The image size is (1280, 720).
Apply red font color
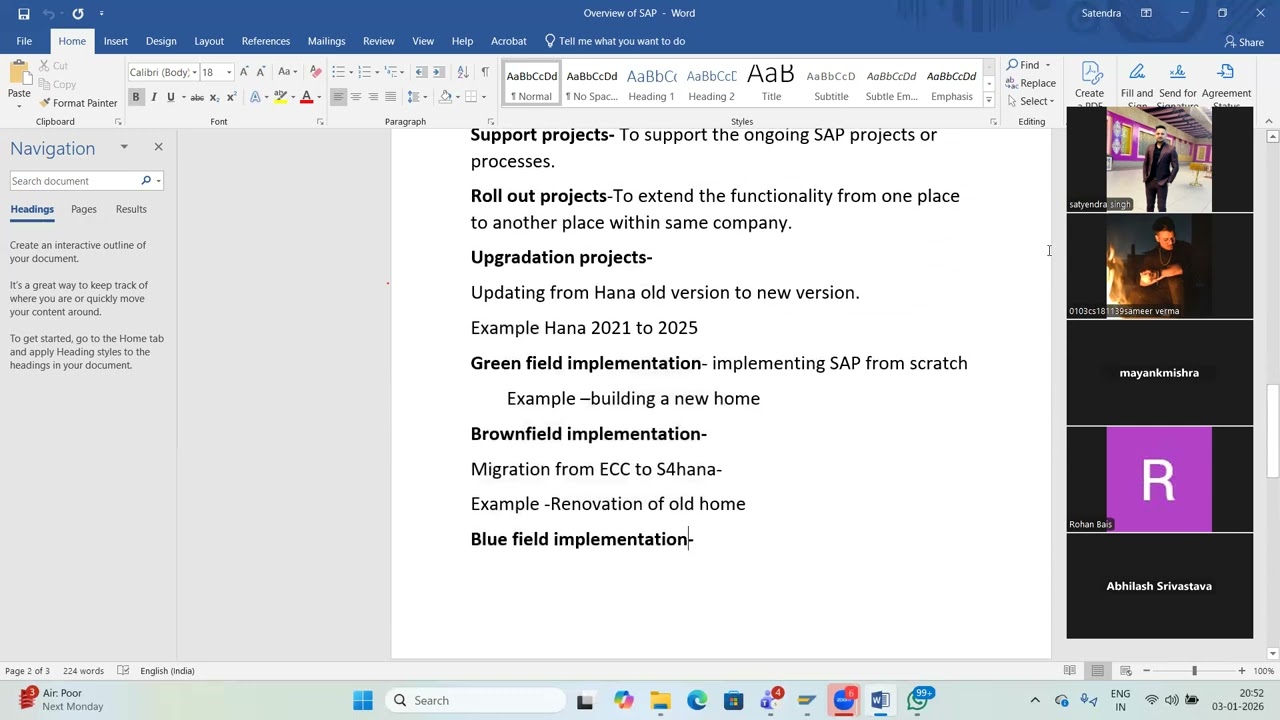tap(306, 97)
